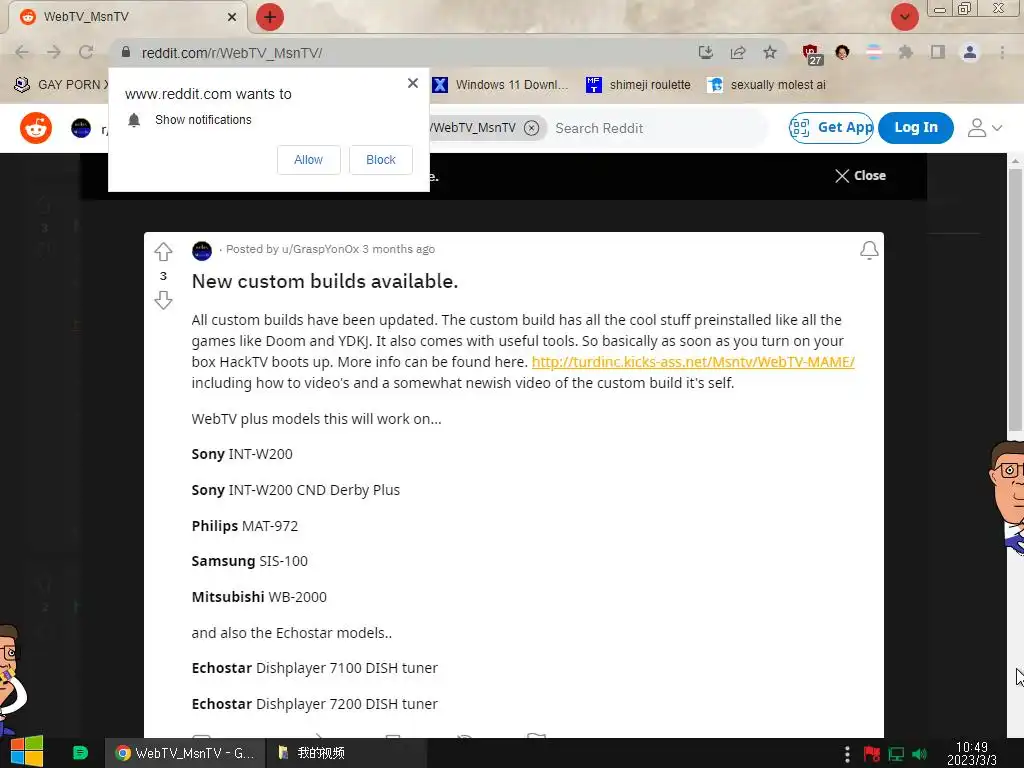Viewport: 1024px width, 768px height.
Task: Click the post title New custom builds available
Action: [x=325, y=281]
